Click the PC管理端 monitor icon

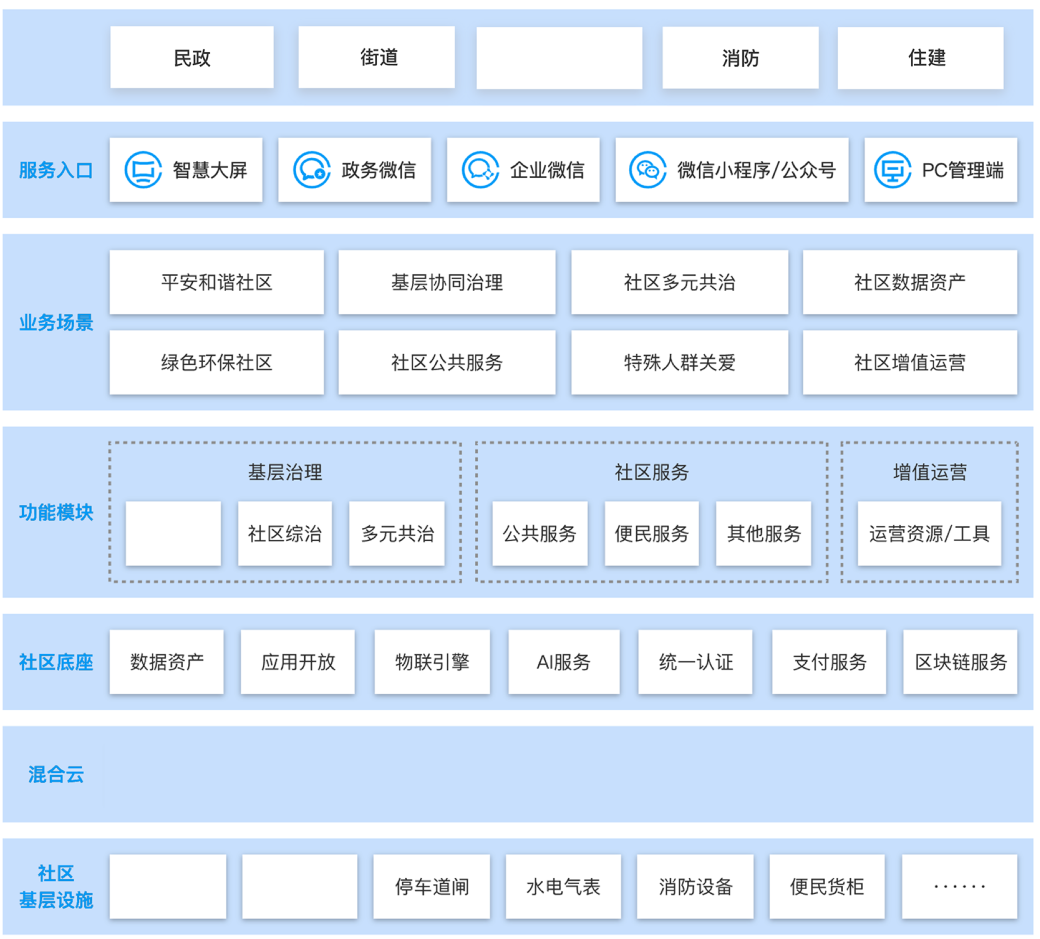[x=892, y=170]
